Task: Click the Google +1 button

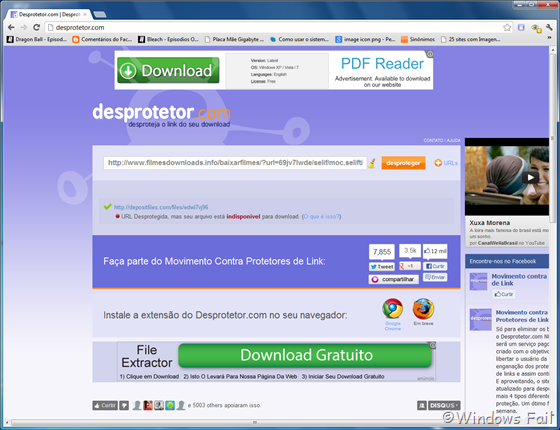Action: (x=410, y=266)
